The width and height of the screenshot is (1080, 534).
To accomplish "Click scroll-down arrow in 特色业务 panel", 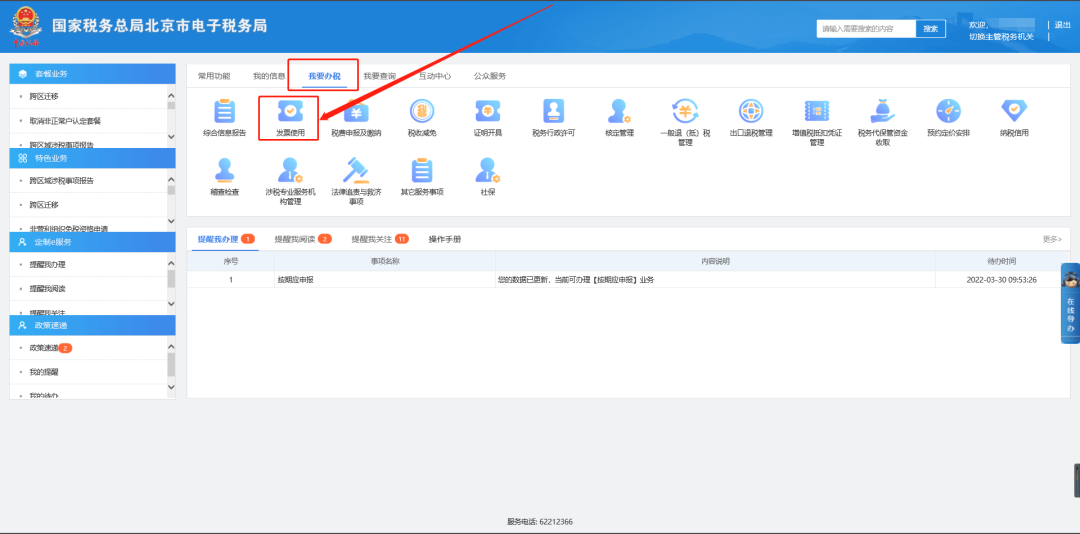I will (x=172, y=220).
